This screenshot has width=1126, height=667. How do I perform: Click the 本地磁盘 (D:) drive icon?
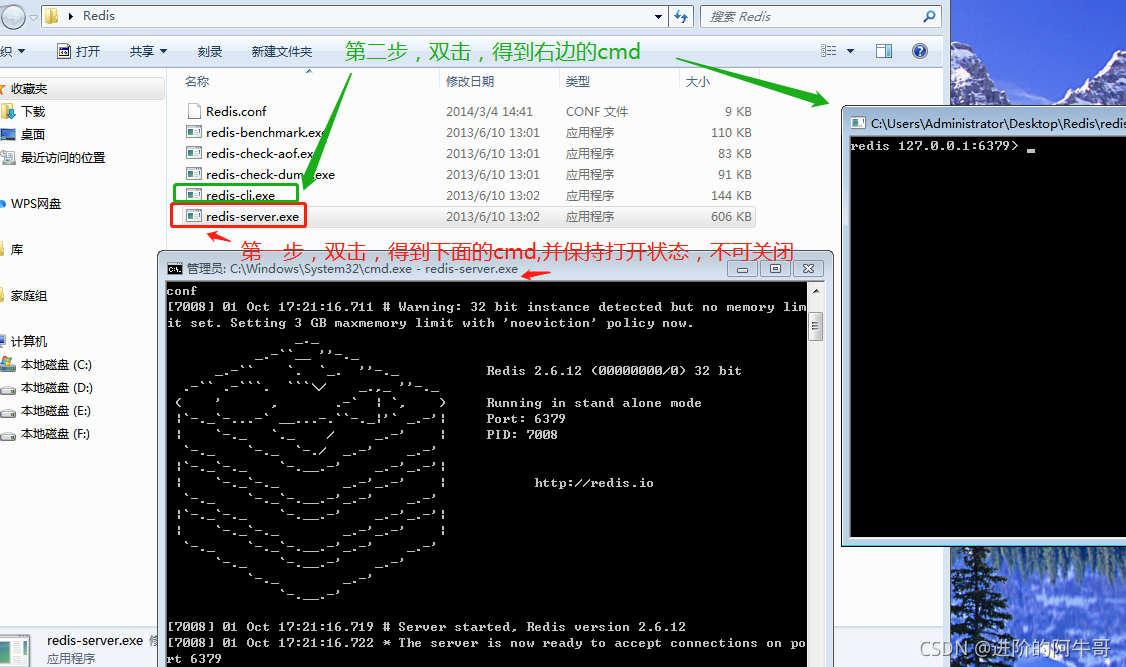coord(8,388)
